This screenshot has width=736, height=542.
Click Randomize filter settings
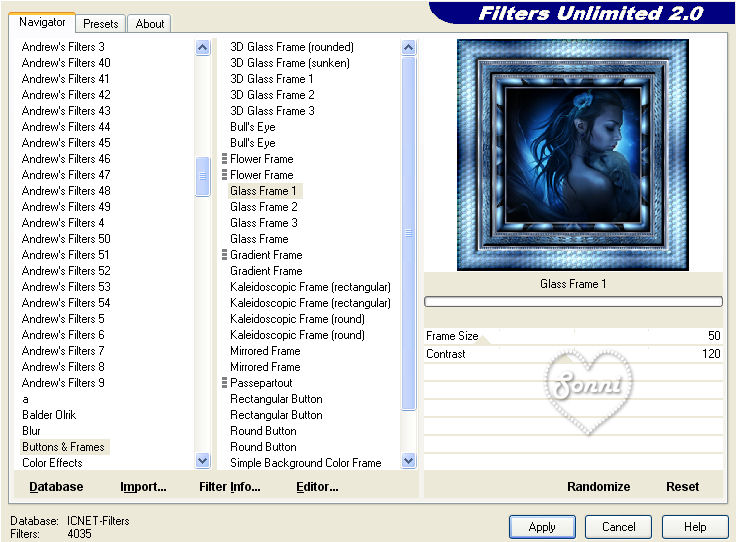point(598,487)
